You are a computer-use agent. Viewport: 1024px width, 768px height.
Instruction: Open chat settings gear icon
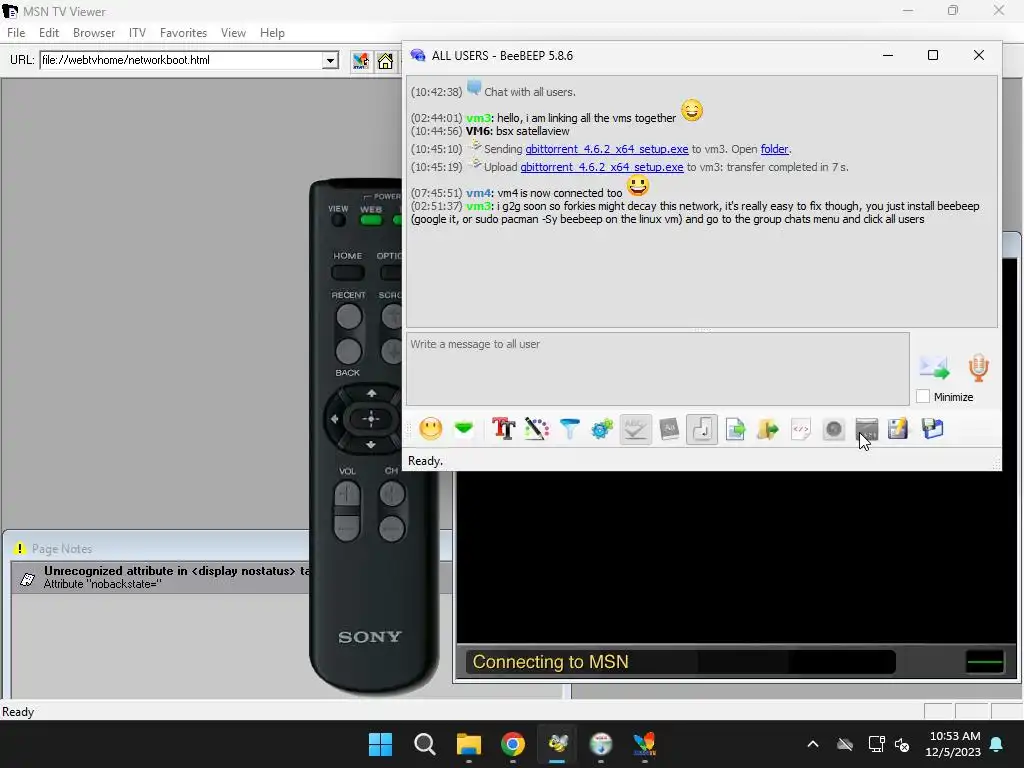(x=602, y=429)
